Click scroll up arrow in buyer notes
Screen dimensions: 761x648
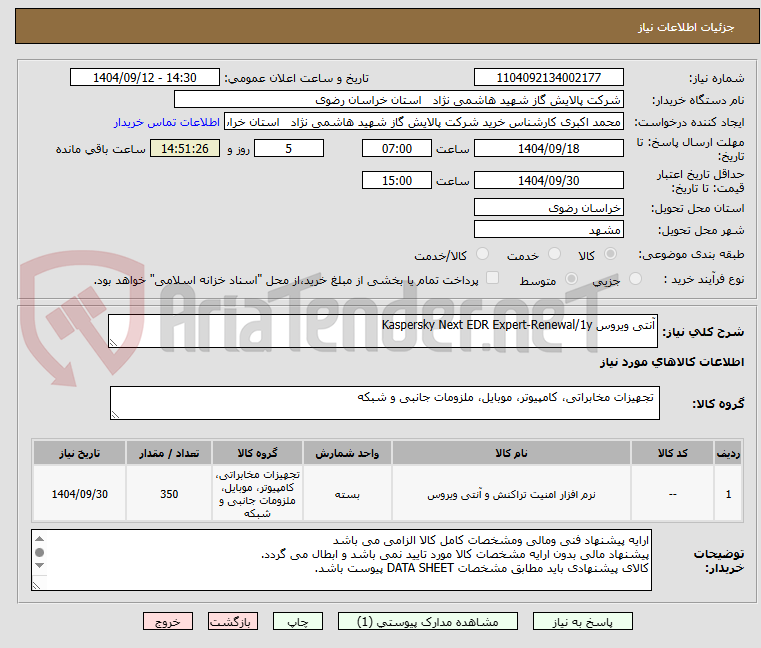[40, 539]
